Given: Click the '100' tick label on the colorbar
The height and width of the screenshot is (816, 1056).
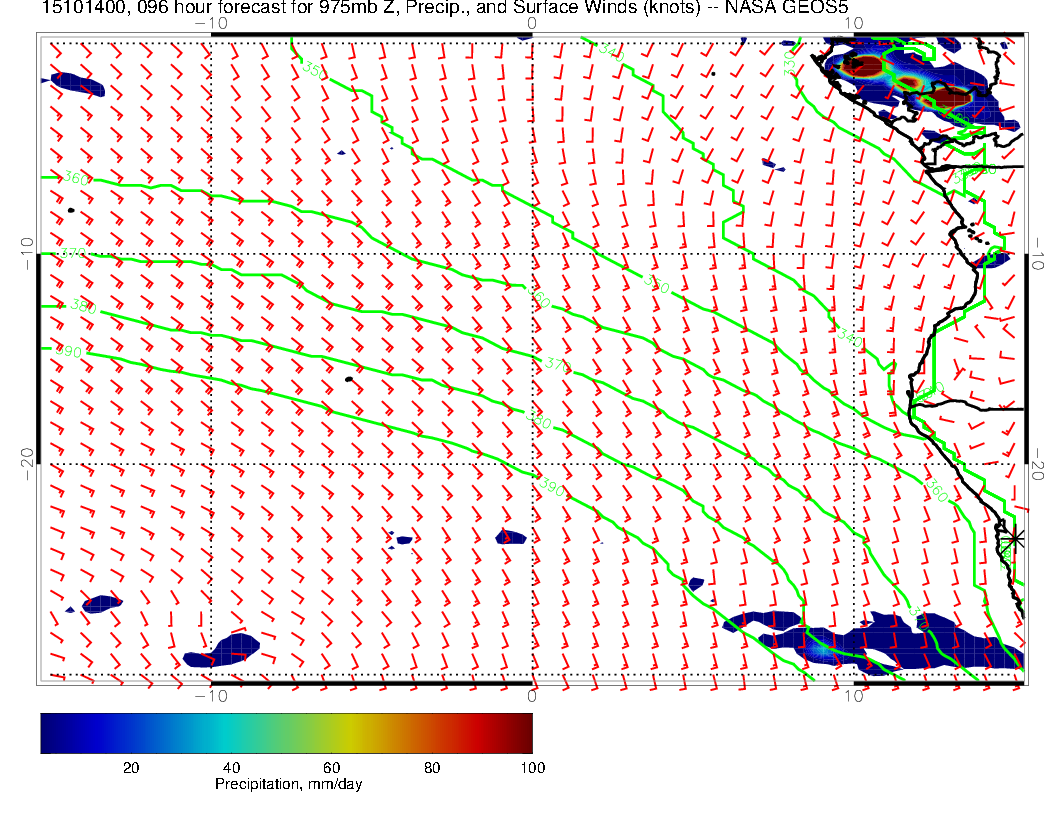Looking at the screenshot, I should click(x=531, y=767).
